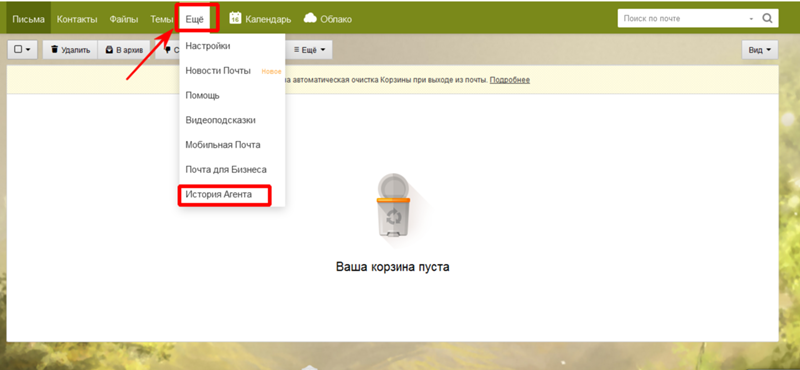This screenshot has height=370, width=800.
Task: Expand the toolbar Ещё dropdown
Action: [x=310, y=50]
